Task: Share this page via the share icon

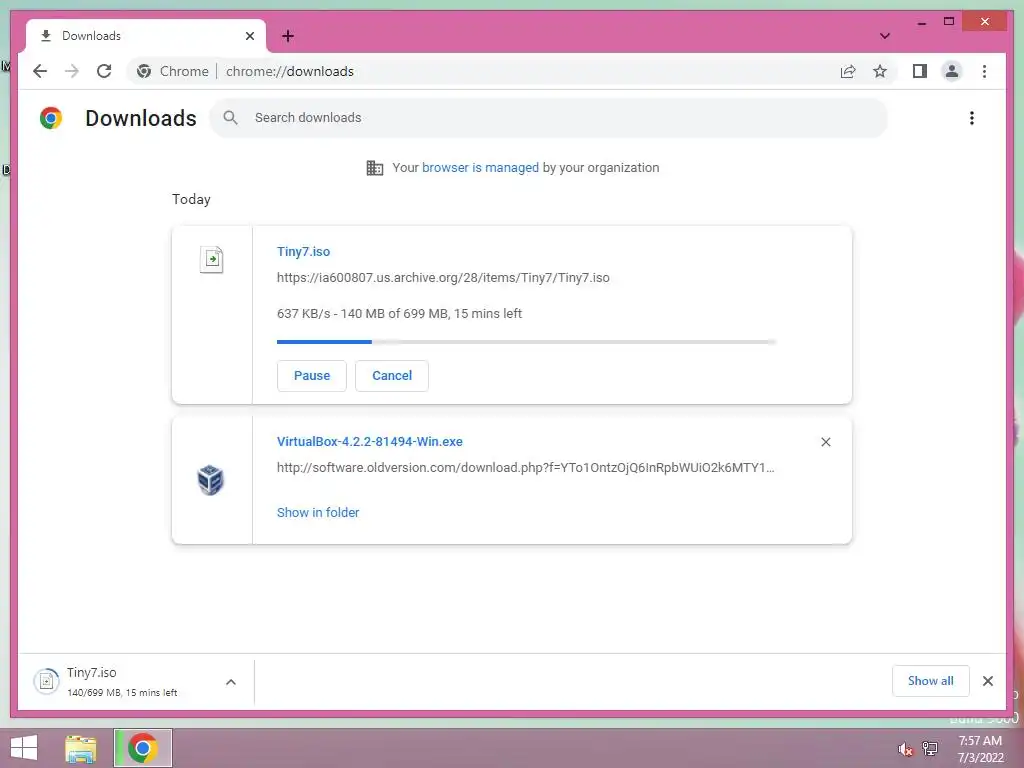Action: (848, 71)
